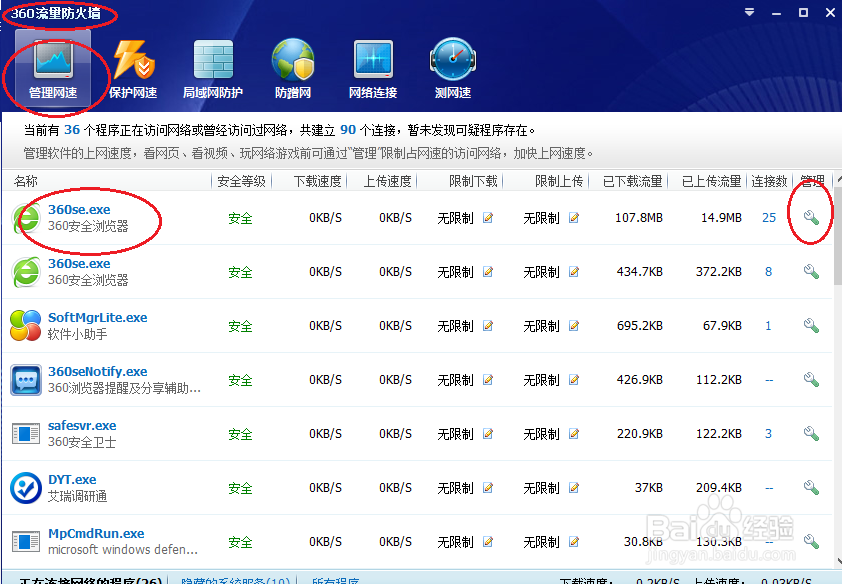Click the SoftMgrLite.exe colorful app icon
The height and width of the screenshot is (584, 842).
pyautogui.click(x=26, y=325)
